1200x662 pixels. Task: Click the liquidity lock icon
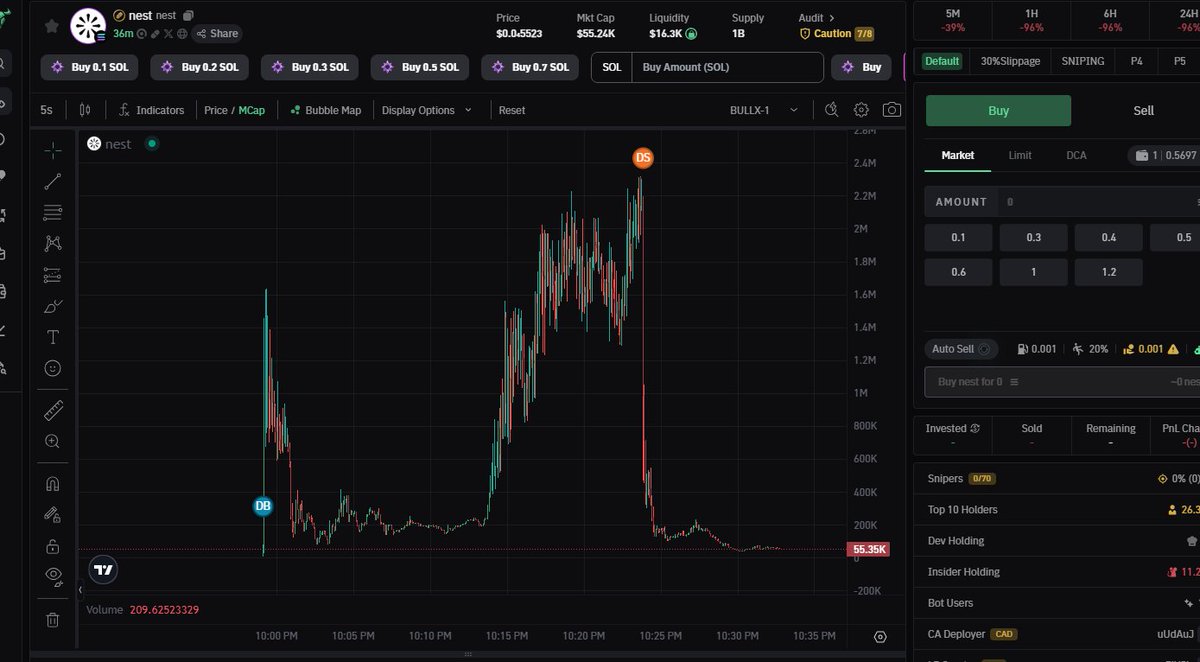(x=691, y=33)
